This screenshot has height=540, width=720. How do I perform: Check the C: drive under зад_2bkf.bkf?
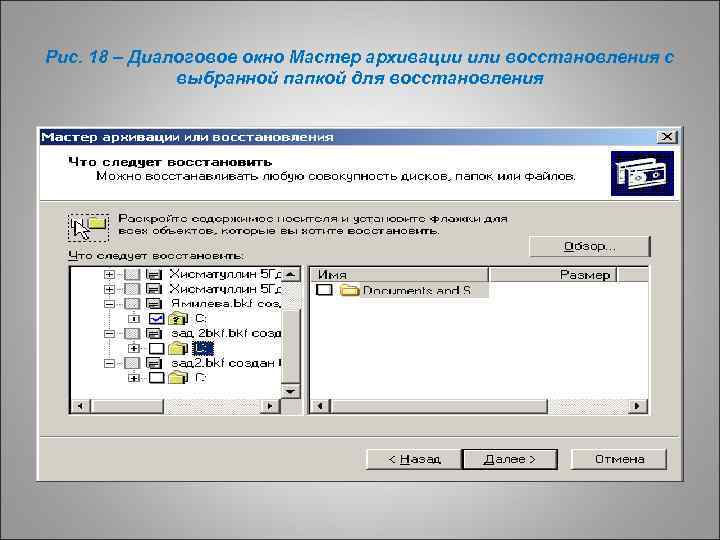click(x=157, y=348)
